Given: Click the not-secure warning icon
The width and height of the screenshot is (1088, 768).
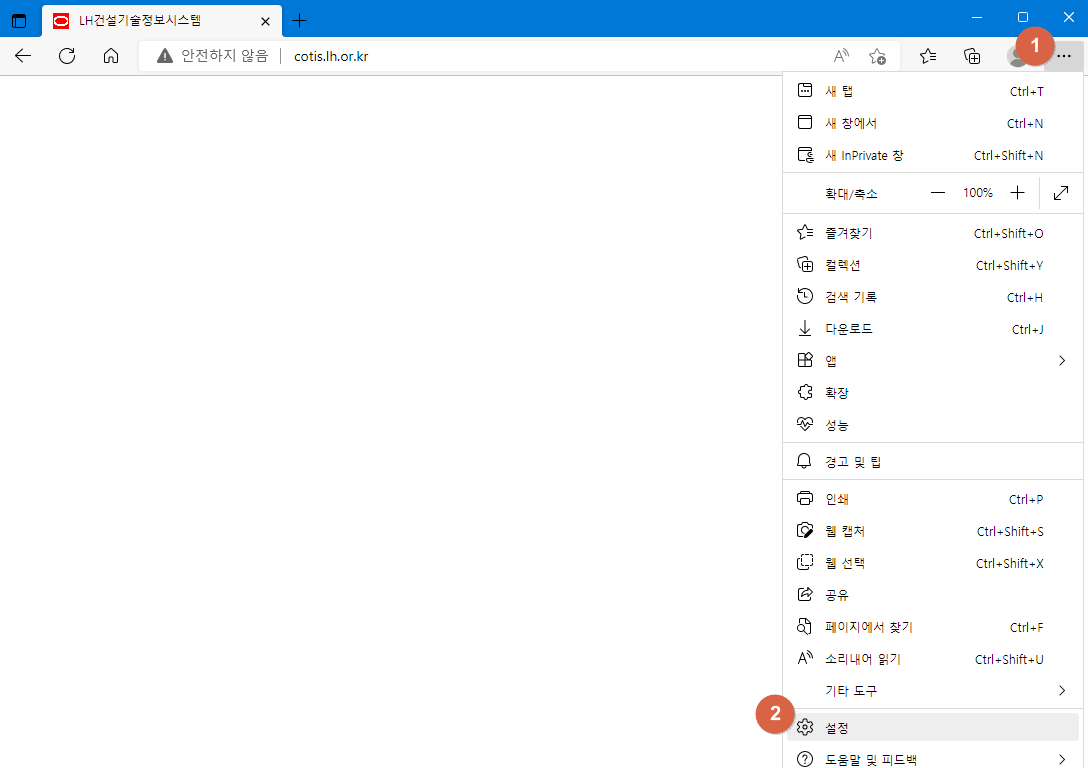Looking at the screenshot, I should point(164,56).
